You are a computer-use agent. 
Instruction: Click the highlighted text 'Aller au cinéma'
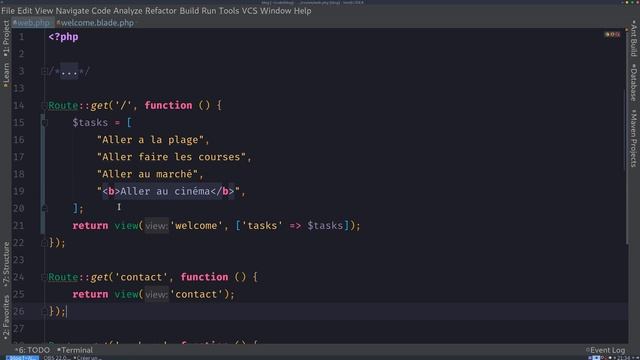165,191
